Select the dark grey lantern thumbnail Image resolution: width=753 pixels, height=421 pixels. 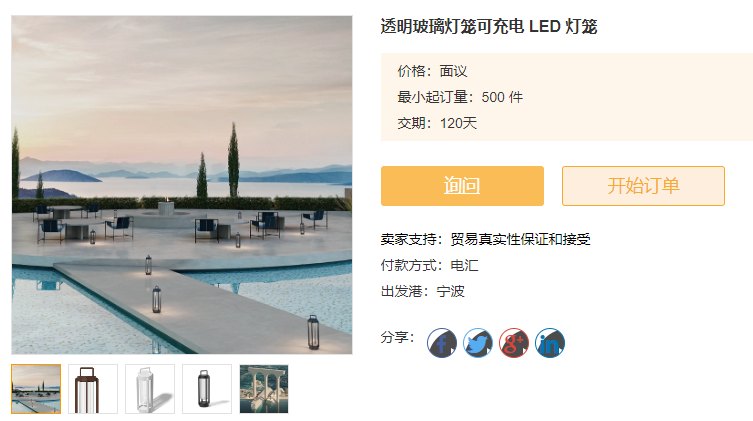[207, 389]
